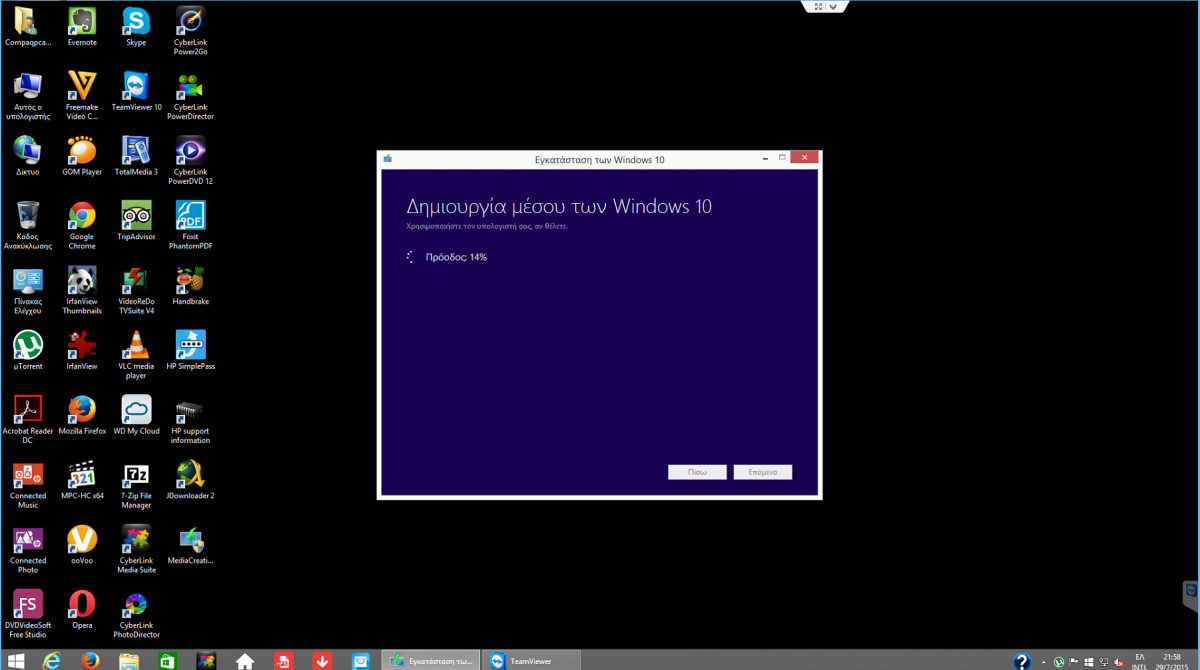Open Πίνακας Ελέγχου control panel icon
Image resolution: width=1200 pixels, height=670 pixels.
28,290
